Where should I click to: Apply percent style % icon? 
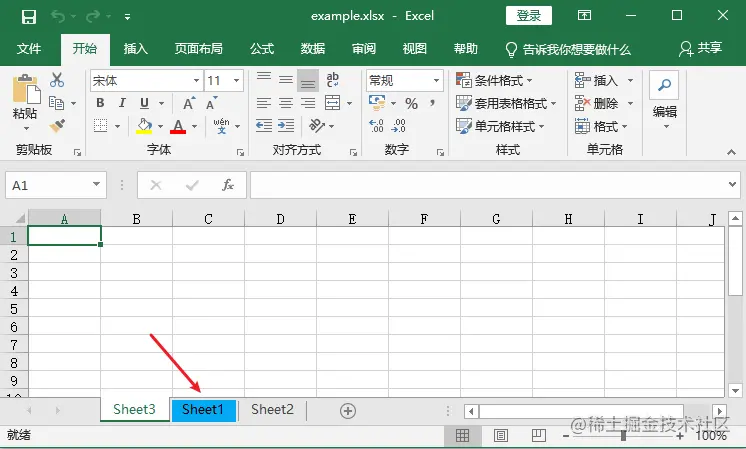pos(412,103)
